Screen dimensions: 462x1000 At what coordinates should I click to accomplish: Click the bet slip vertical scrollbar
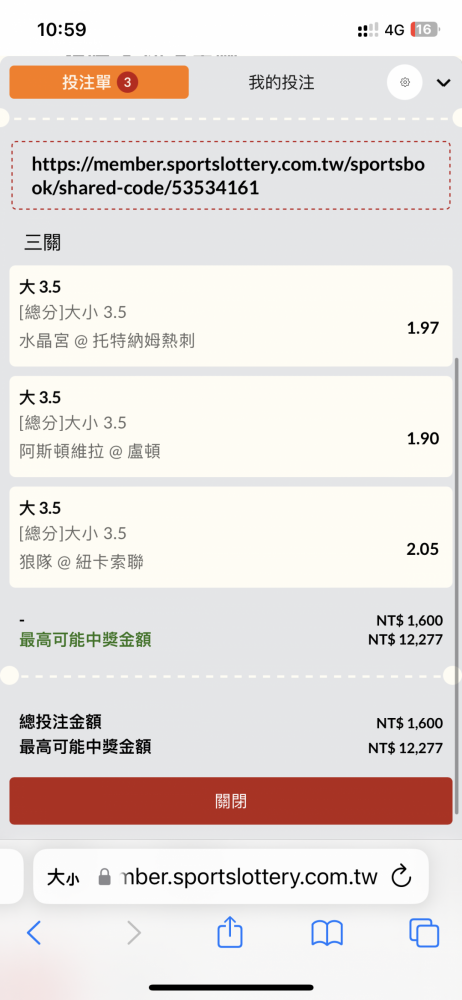457,584
